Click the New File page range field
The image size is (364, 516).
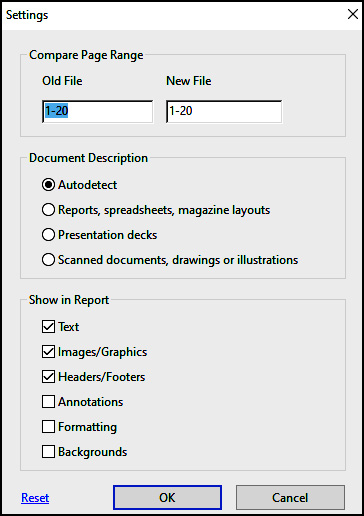click(x=224, y=112)
